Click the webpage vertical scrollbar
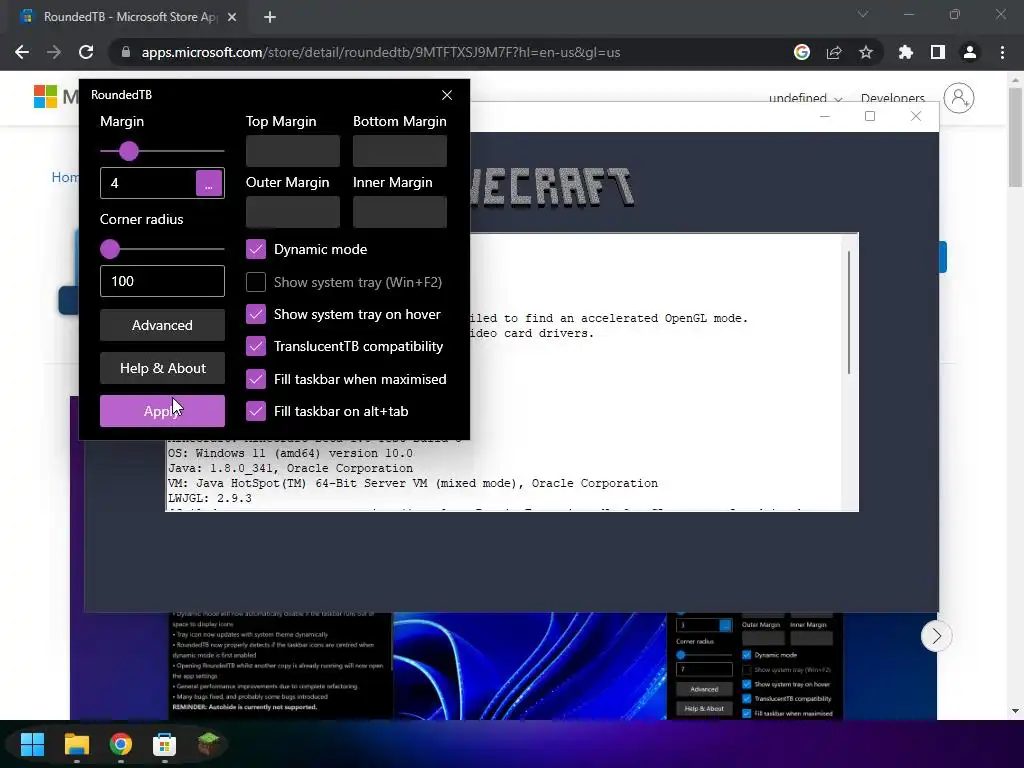This screenshot has height=768, width=1024. pos(1015,137)
